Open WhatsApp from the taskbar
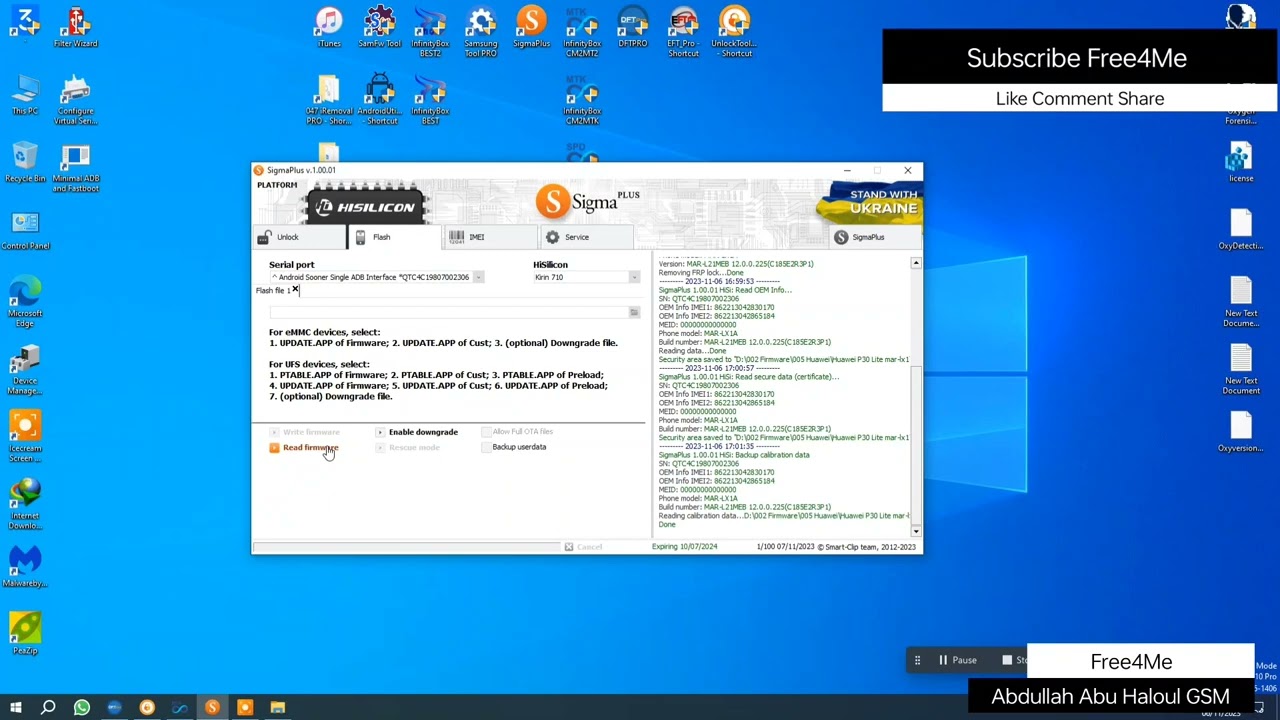The image size is (1280, 720). pos(82,708)
